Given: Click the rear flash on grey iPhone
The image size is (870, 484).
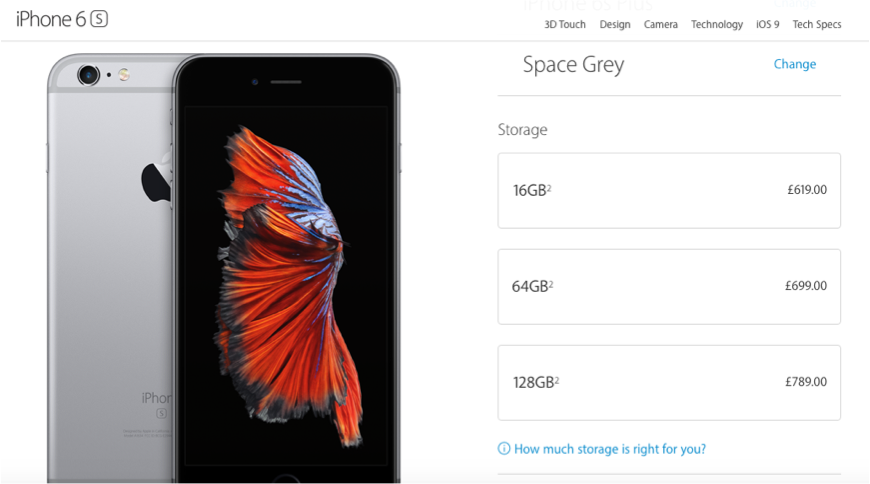Looking at the screenshot, I should (124, 74).
